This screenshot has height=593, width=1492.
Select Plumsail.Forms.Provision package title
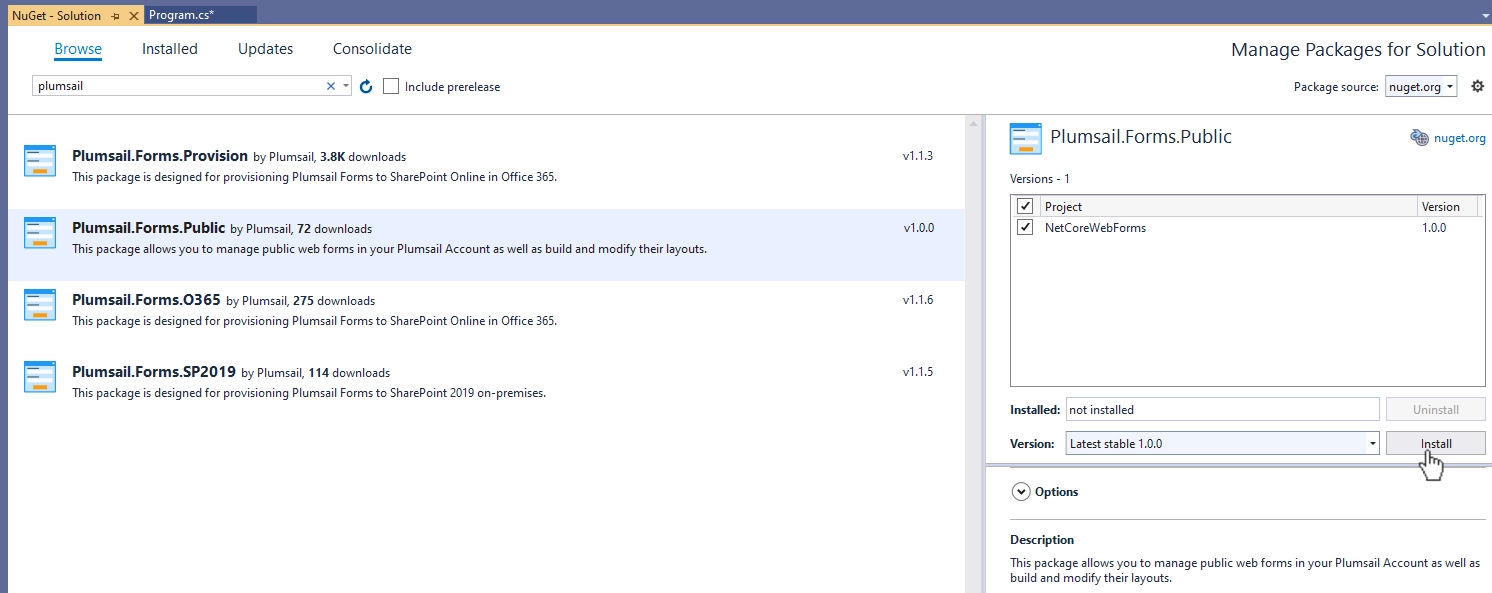click(160, 156)
